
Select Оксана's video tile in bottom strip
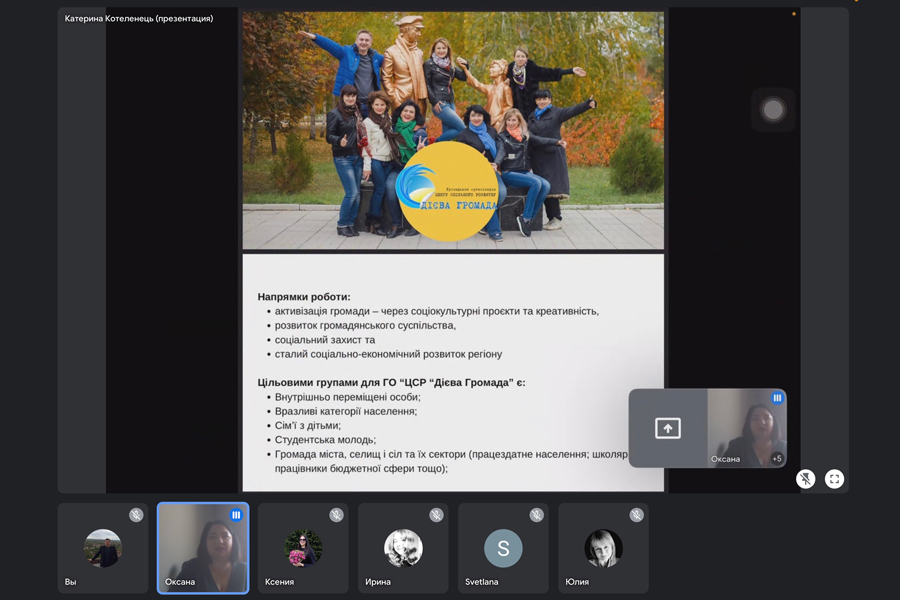pyautogui.click(x=203, y=550)
